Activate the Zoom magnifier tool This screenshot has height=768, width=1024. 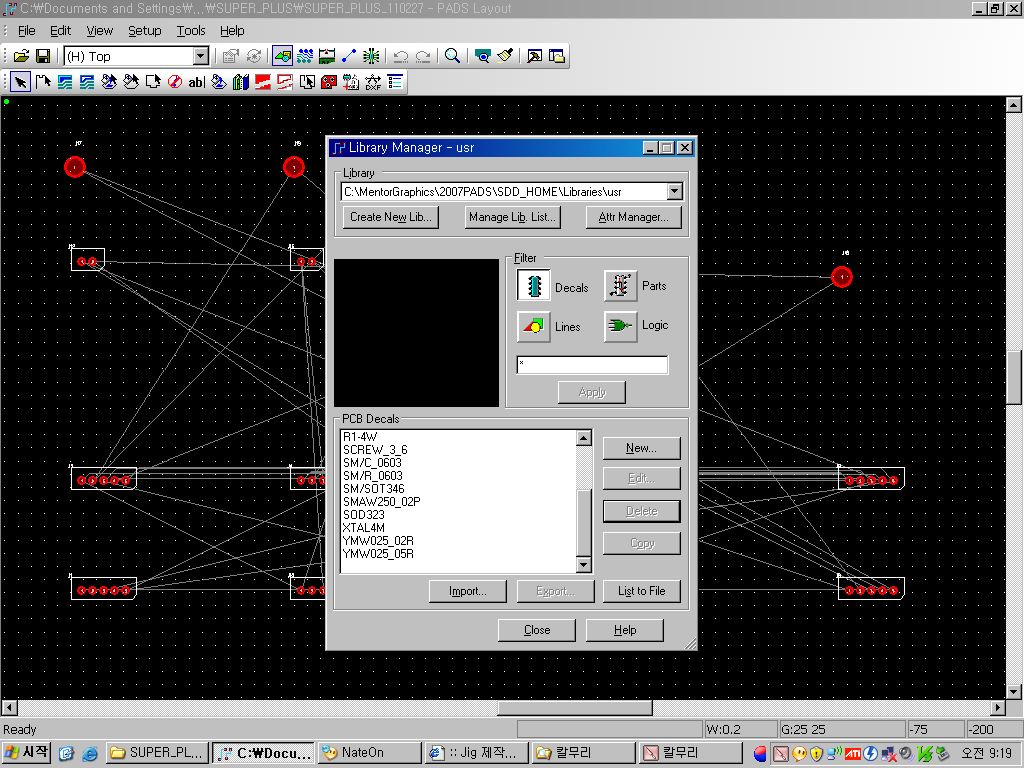[x=452, y=56]
